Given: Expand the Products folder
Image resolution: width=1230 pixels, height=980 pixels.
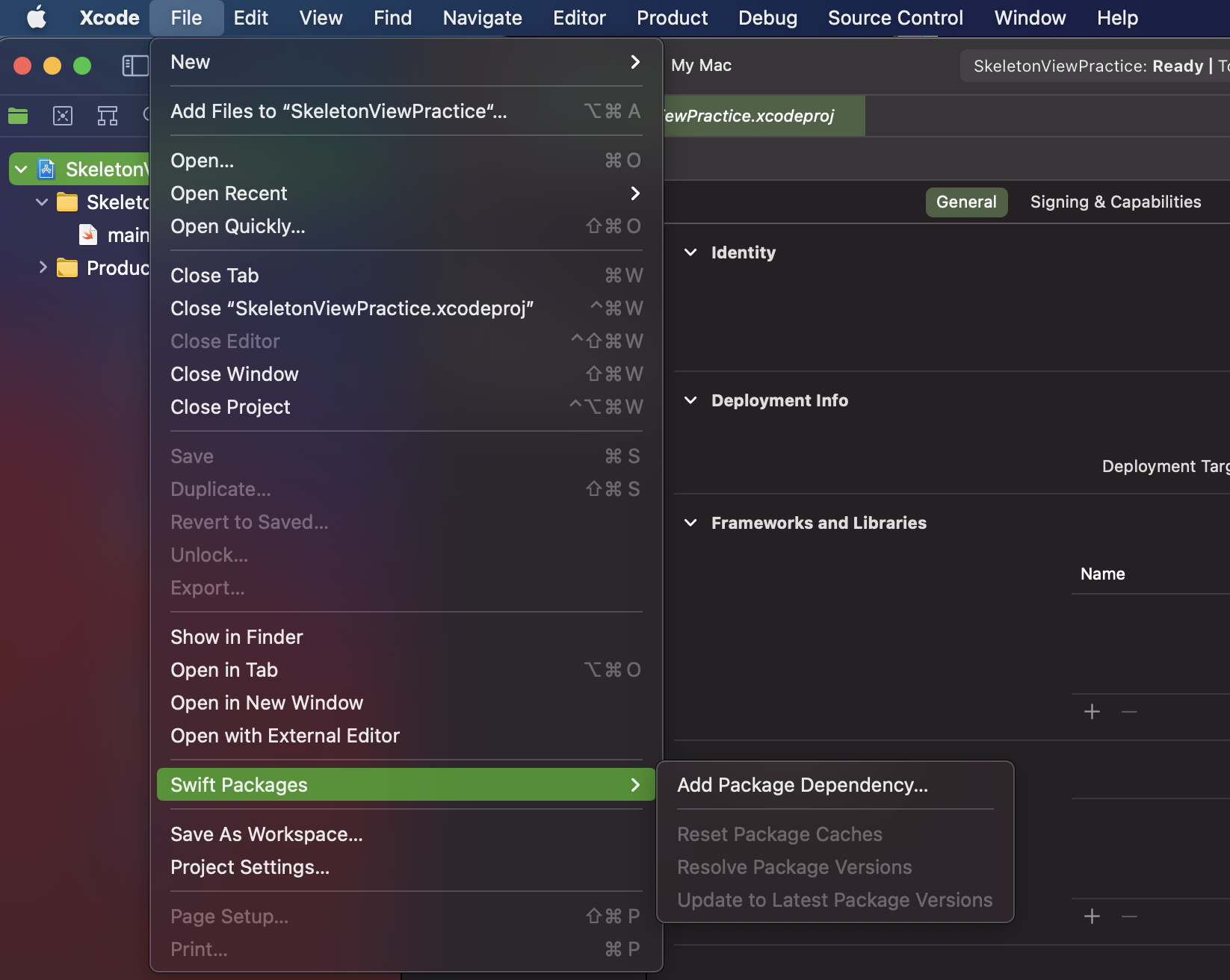Looking at the screenshot, I should [x=43, y=267].
